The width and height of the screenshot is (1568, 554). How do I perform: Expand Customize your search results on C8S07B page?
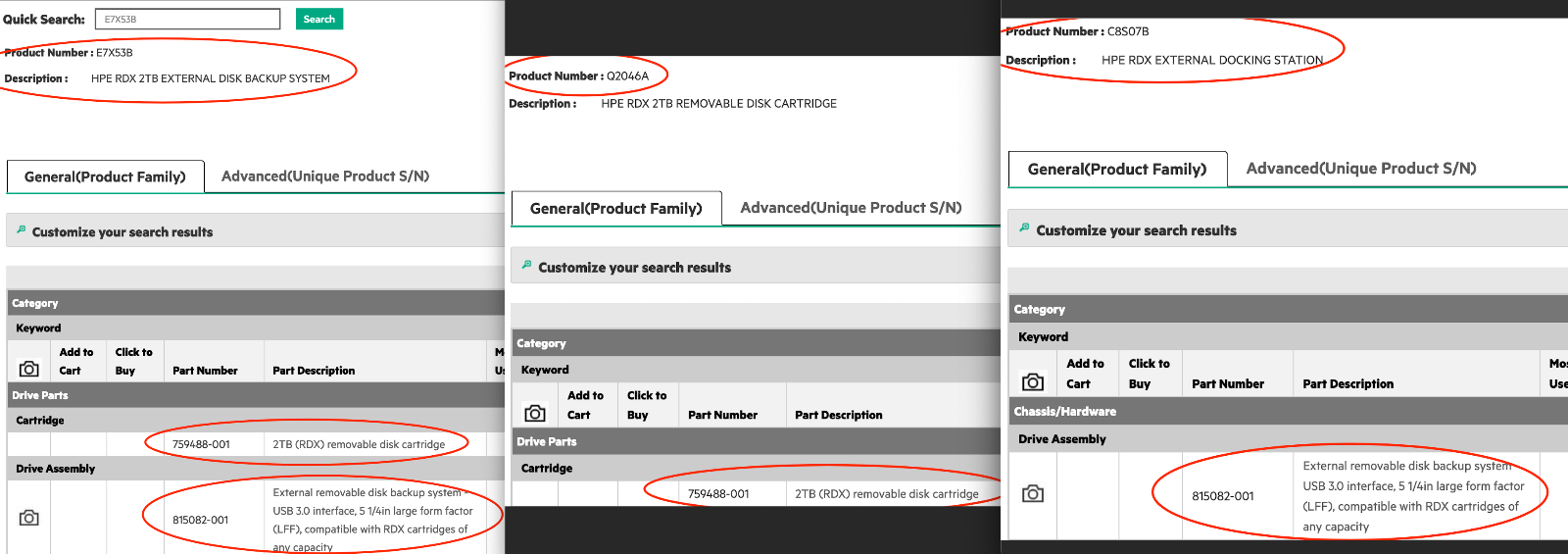1288,230
